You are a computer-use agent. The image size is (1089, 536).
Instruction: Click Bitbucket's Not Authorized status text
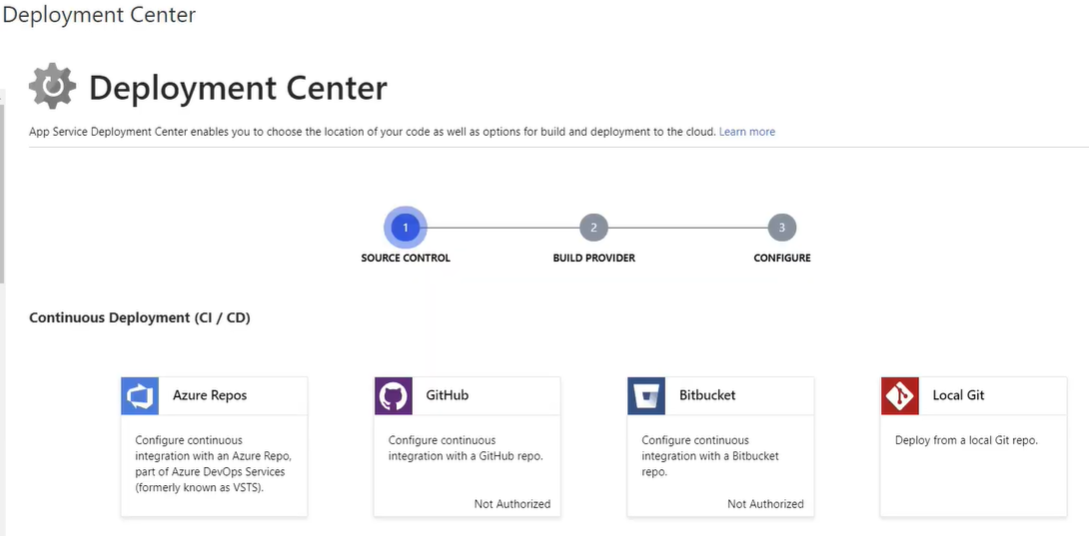pos(765,504)
